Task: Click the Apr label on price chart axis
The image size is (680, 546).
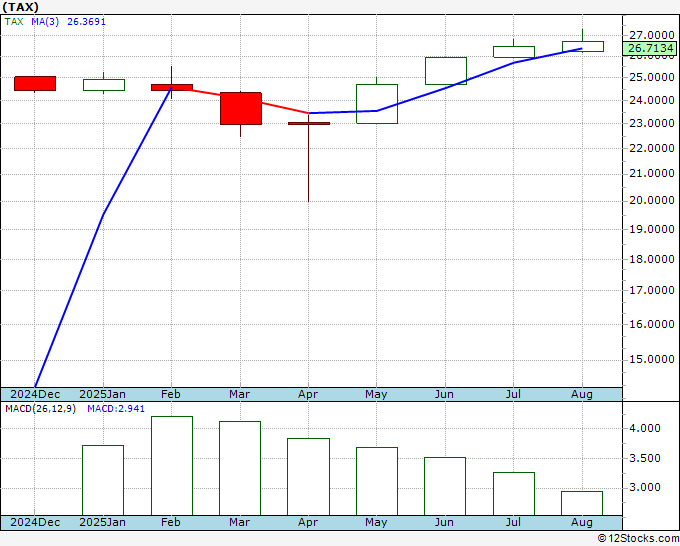Action: click(308, 394)
